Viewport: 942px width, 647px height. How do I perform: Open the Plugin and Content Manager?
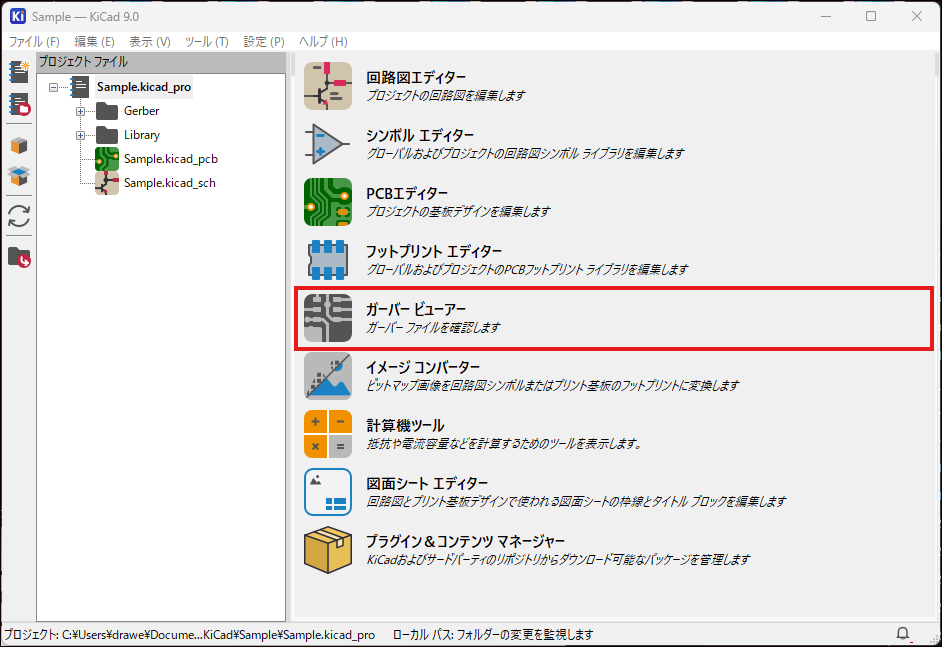327,551
